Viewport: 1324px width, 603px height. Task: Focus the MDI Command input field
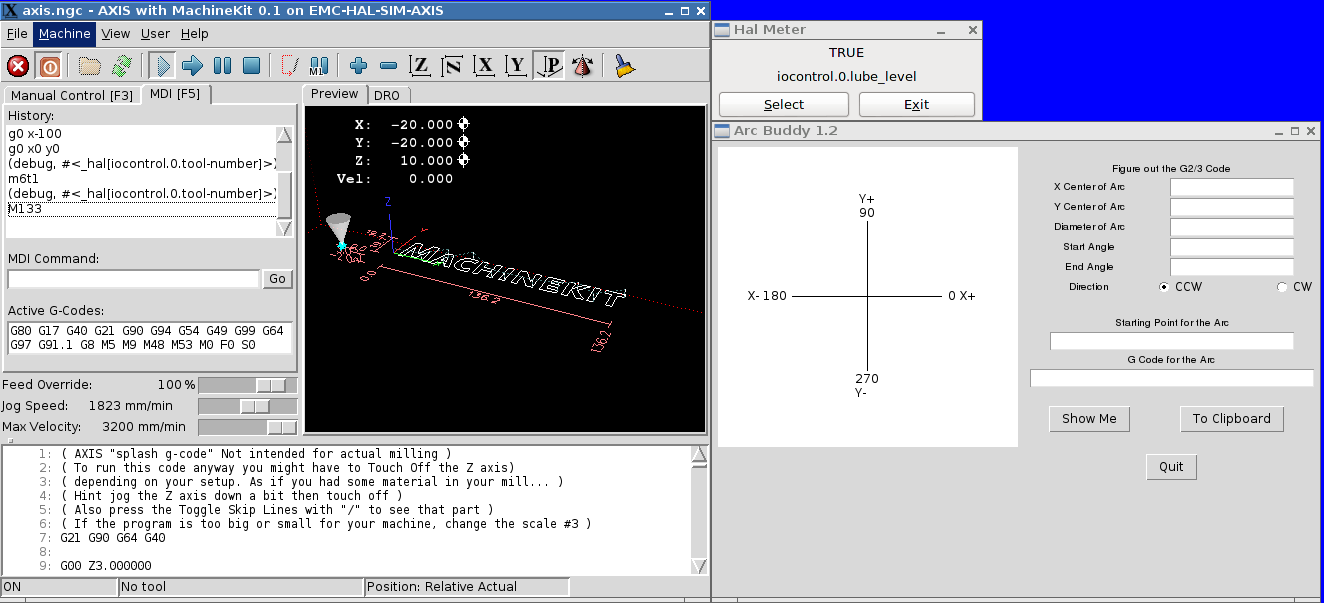[x=133, y=279]
